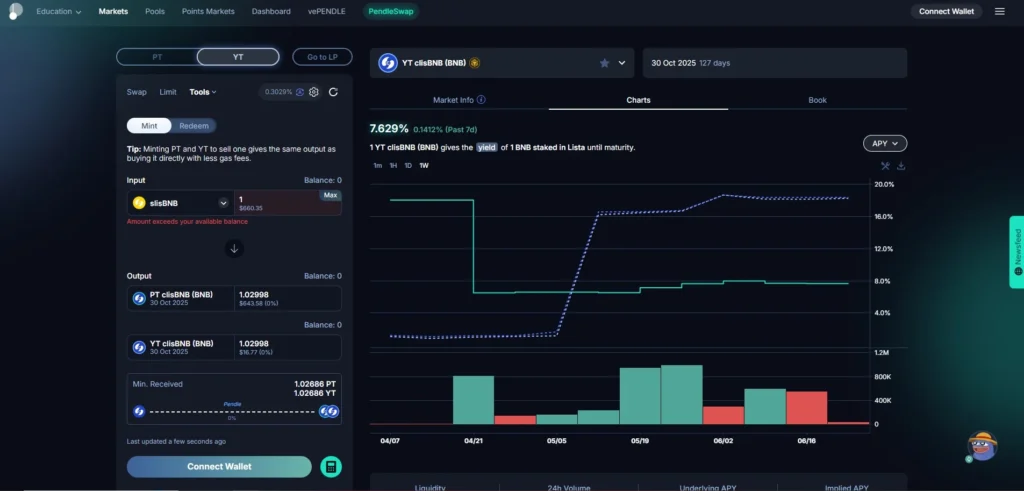Set chart interval to 1D
1024x491 pixels.
point(408,166)
